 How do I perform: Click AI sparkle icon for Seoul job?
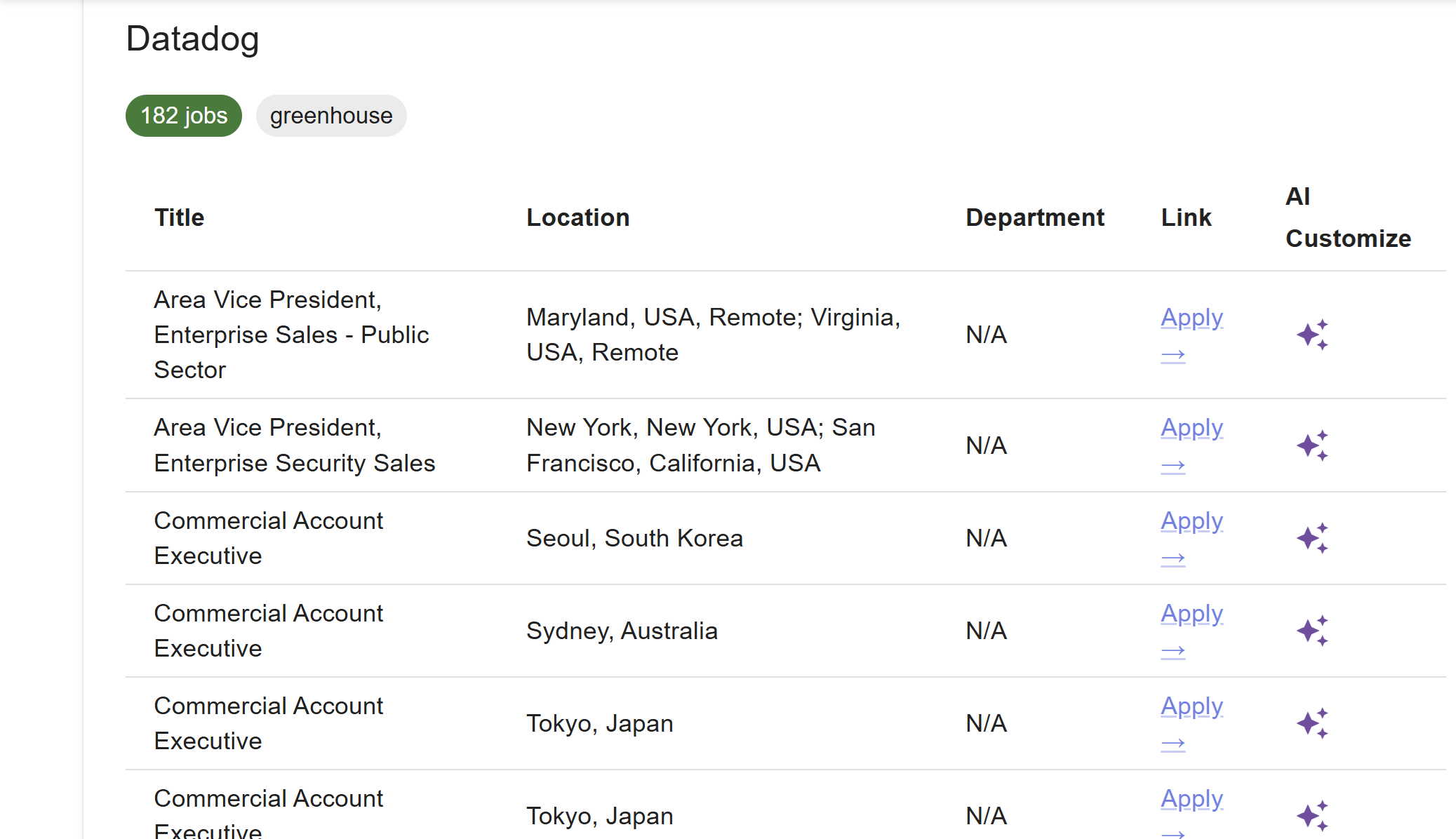(1311, 538)
